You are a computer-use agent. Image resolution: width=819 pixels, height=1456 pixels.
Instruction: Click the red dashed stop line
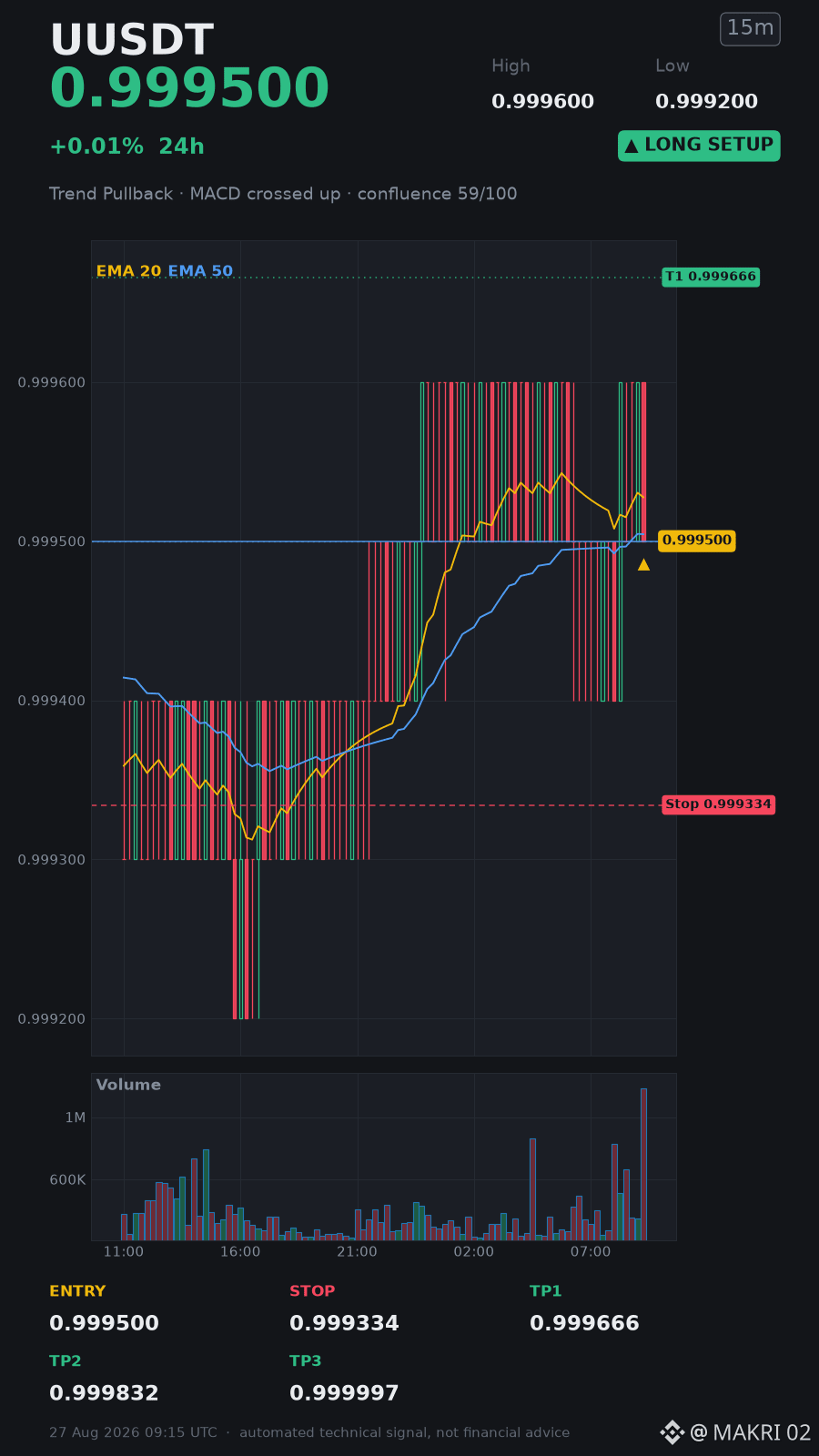376,805
